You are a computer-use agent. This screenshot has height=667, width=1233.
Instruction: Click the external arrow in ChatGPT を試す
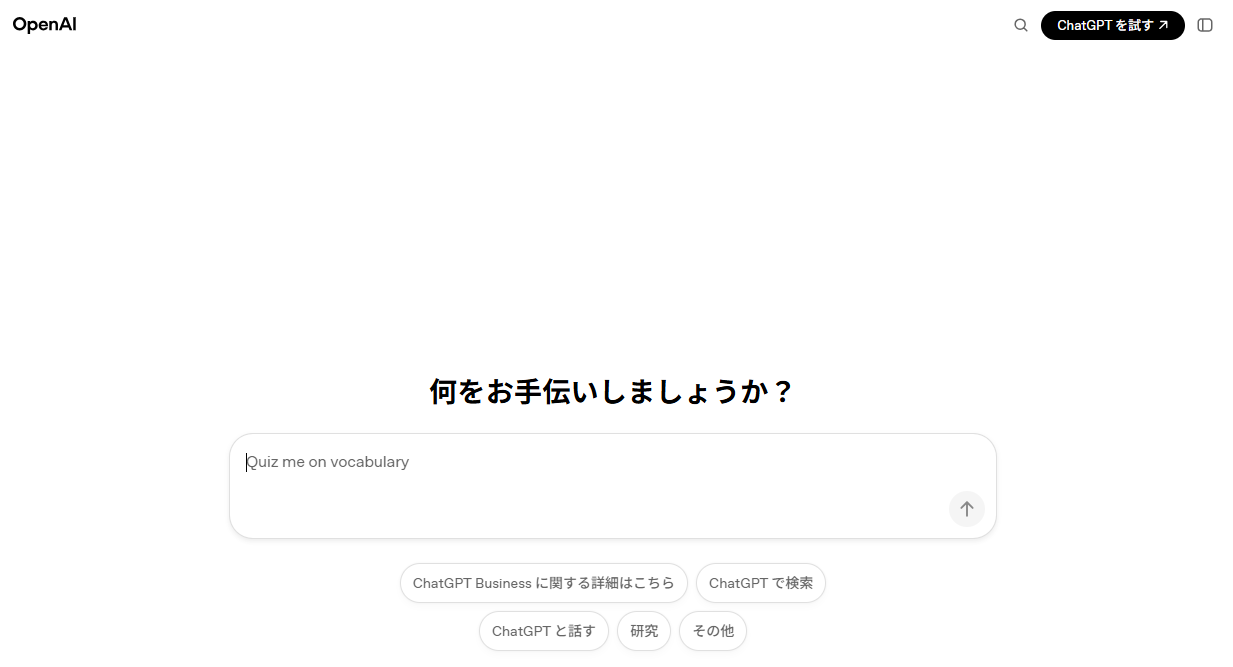click(1163, 25)
